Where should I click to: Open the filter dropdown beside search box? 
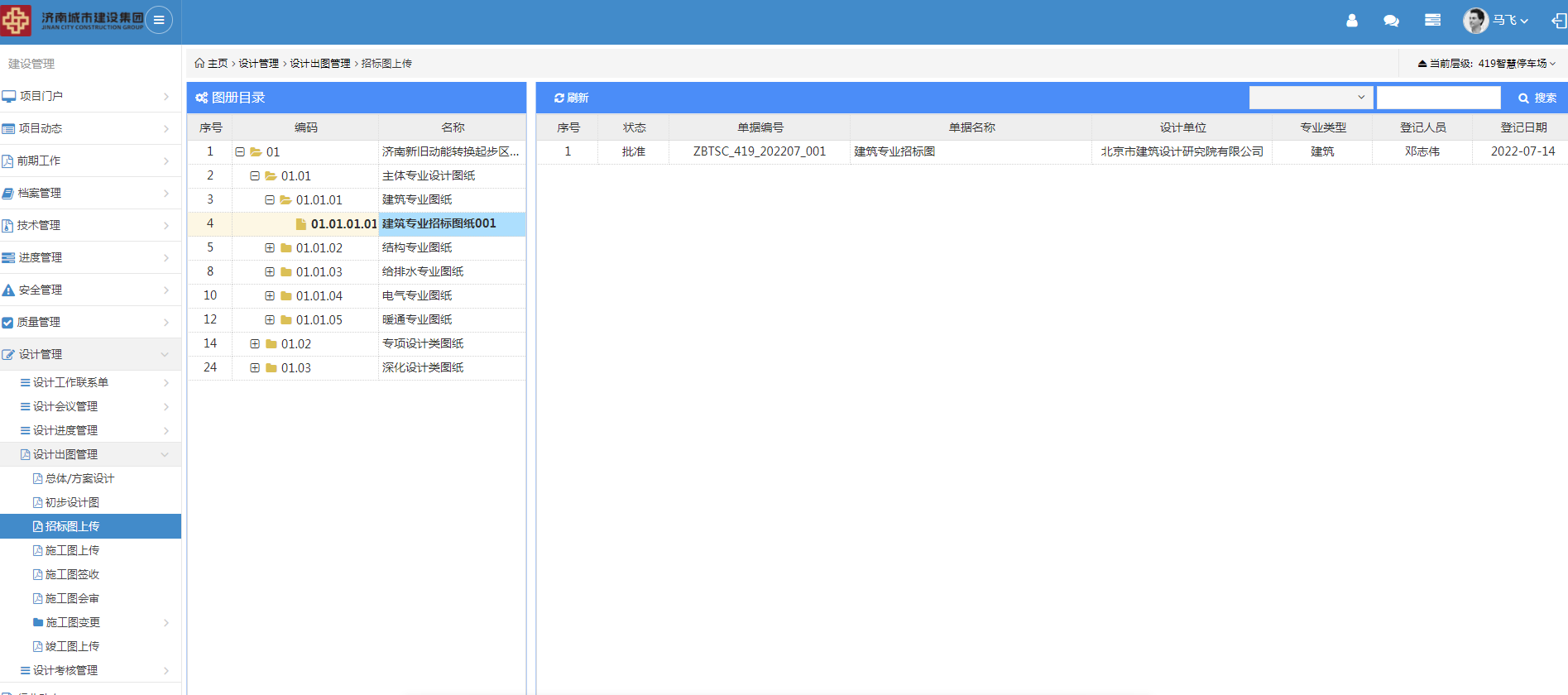coord(1311,98)
